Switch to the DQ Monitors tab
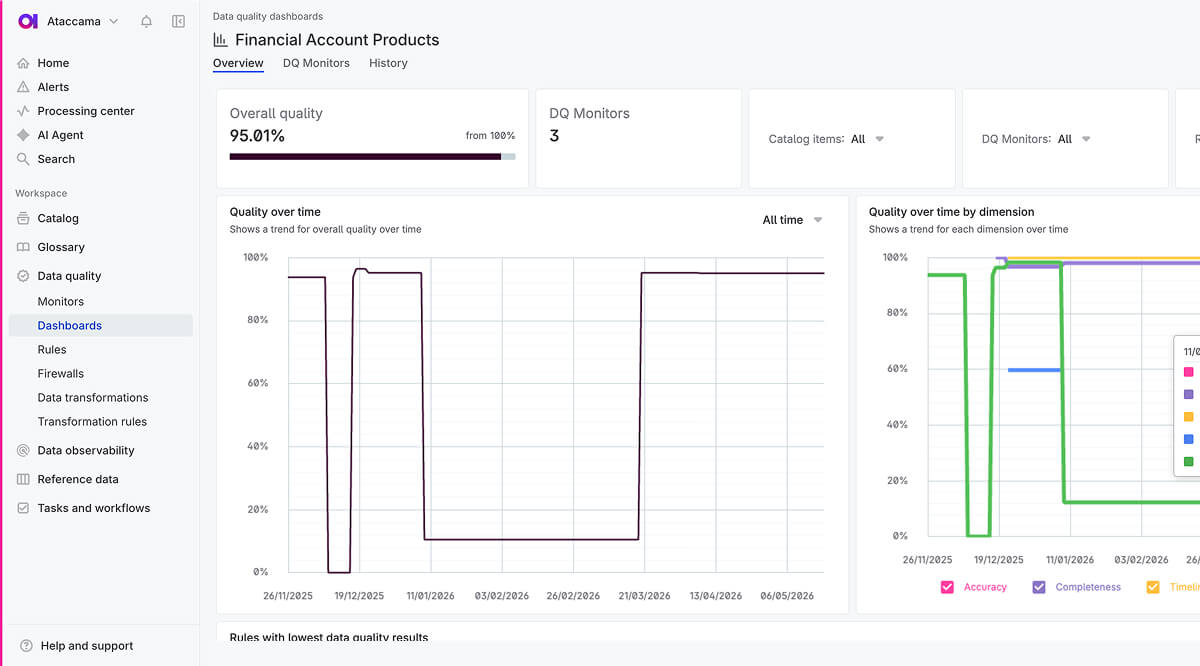The image size is (1200, 666). (316, 63)
